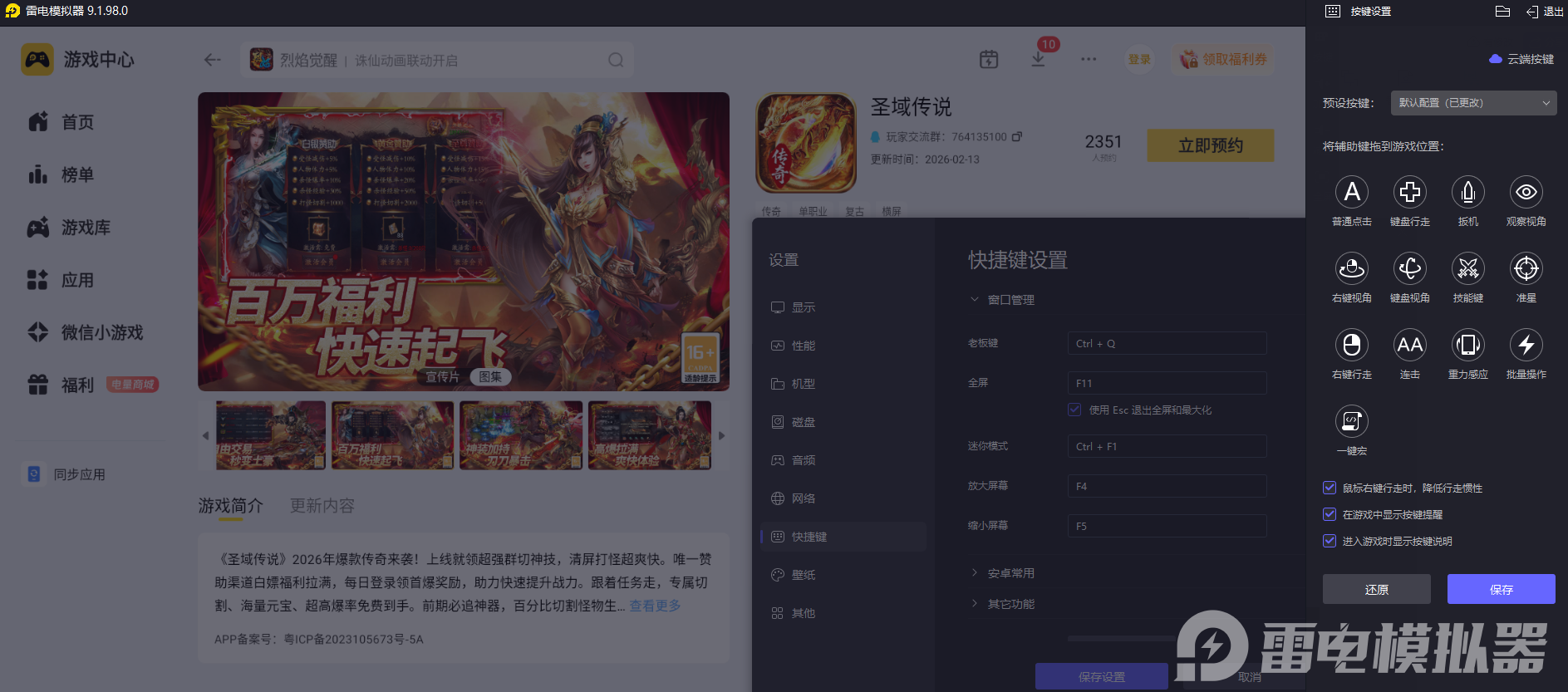The image size is (1568, 692).
Task: Open the 云端按键 cloud keymap
Action: [1521, 59]
